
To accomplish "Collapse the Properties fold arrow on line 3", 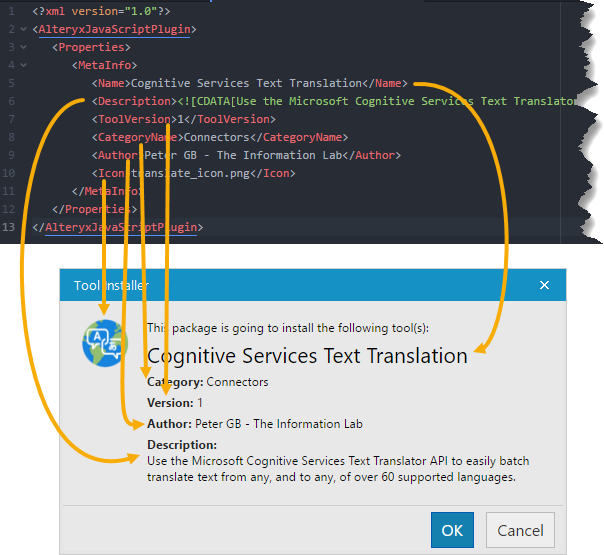I will pos(23,47).
